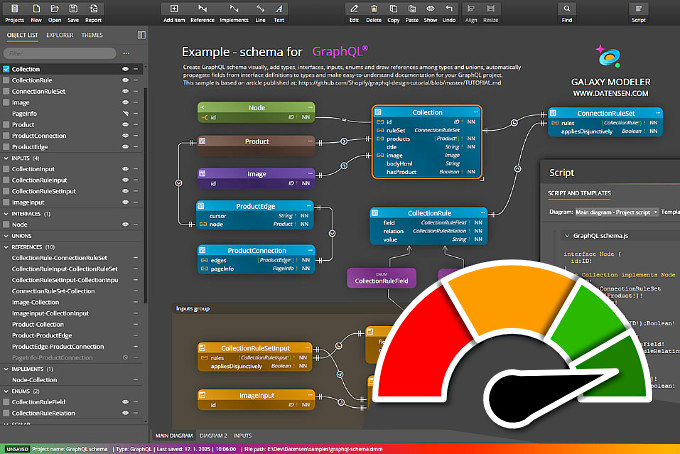The width and height of the screenshot is (680, 454).
Task: Select the Implements tool
Action: click(x=234, y=13)
